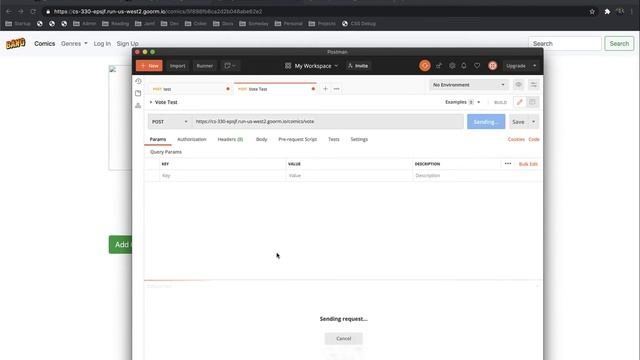Open the new window dropdown icon
Image resolution: width=640 pixels, height=360 pixels.
click(x=230, y=66)
